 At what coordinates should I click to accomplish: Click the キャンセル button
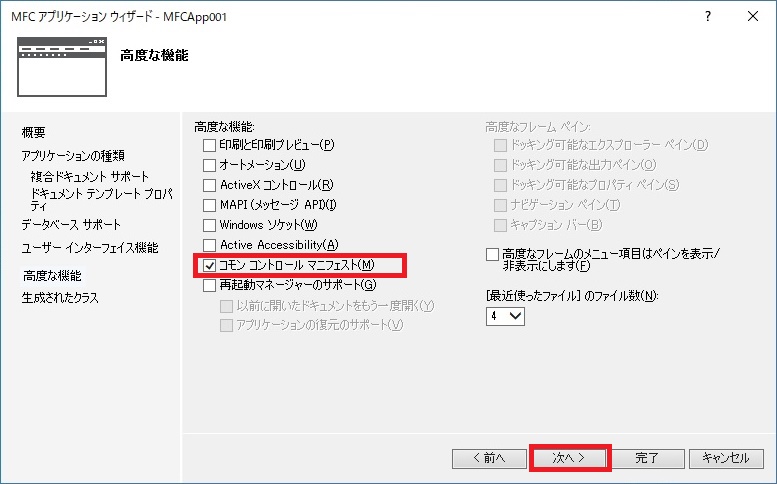(x=726, y=458)
